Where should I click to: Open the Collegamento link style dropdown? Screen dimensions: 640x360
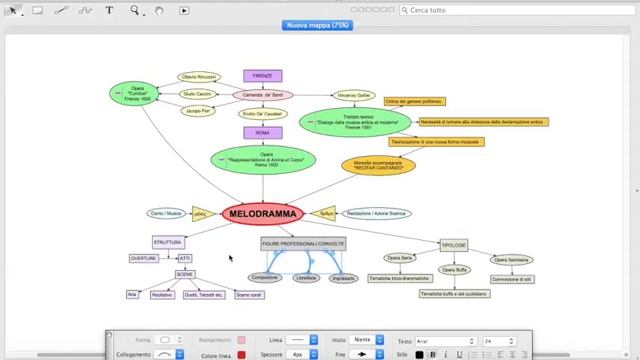click(169, 354)
